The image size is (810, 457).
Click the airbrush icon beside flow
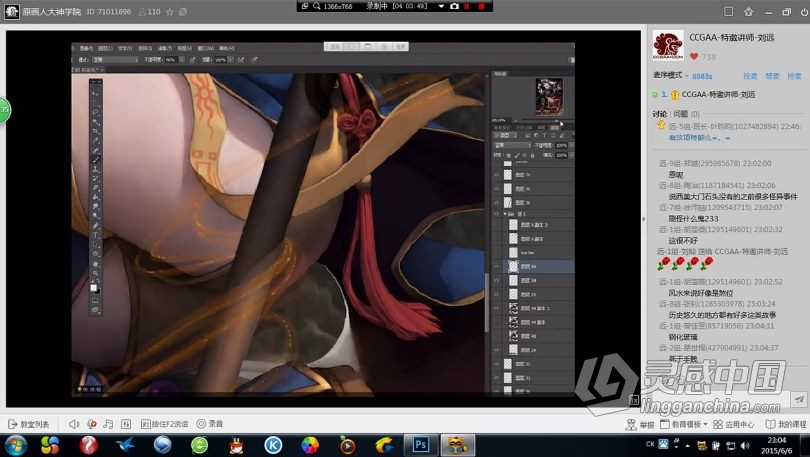tap(240, 60)
